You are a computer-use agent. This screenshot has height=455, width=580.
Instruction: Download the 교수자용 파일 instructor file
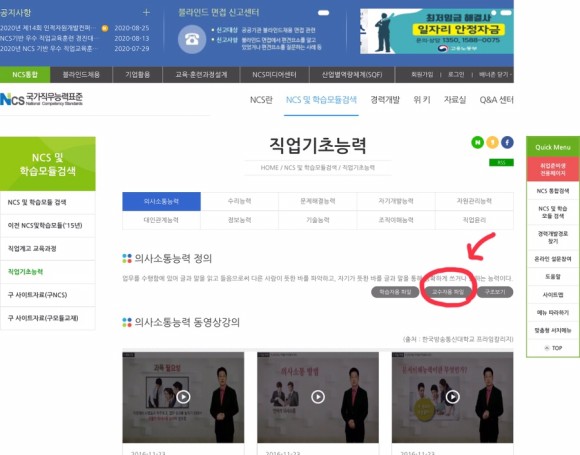tap(448, 292)
